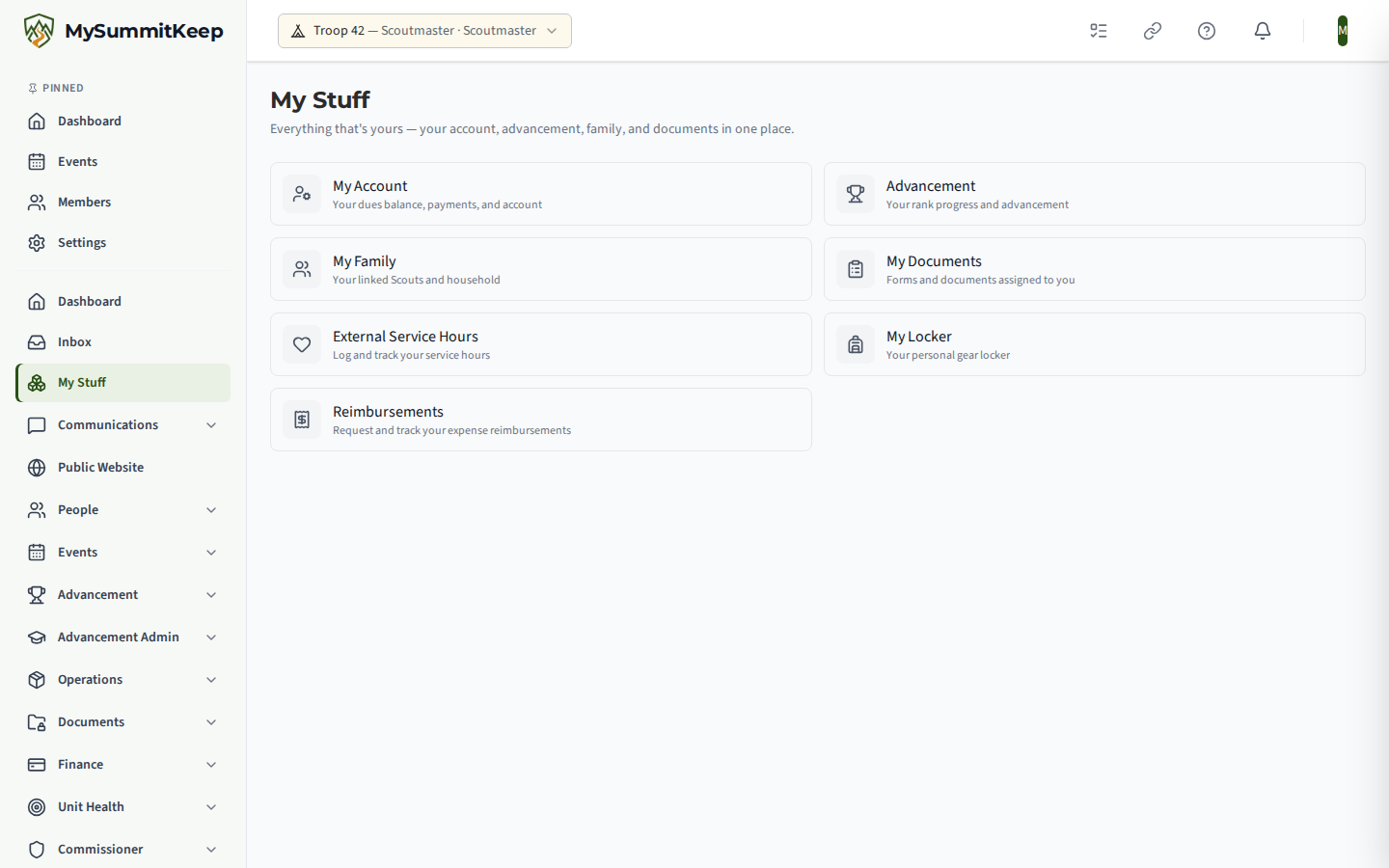Open the Dashboard item directly above Inbox
This screenshot has width=1389, height=868.
(x=123, y=302)
